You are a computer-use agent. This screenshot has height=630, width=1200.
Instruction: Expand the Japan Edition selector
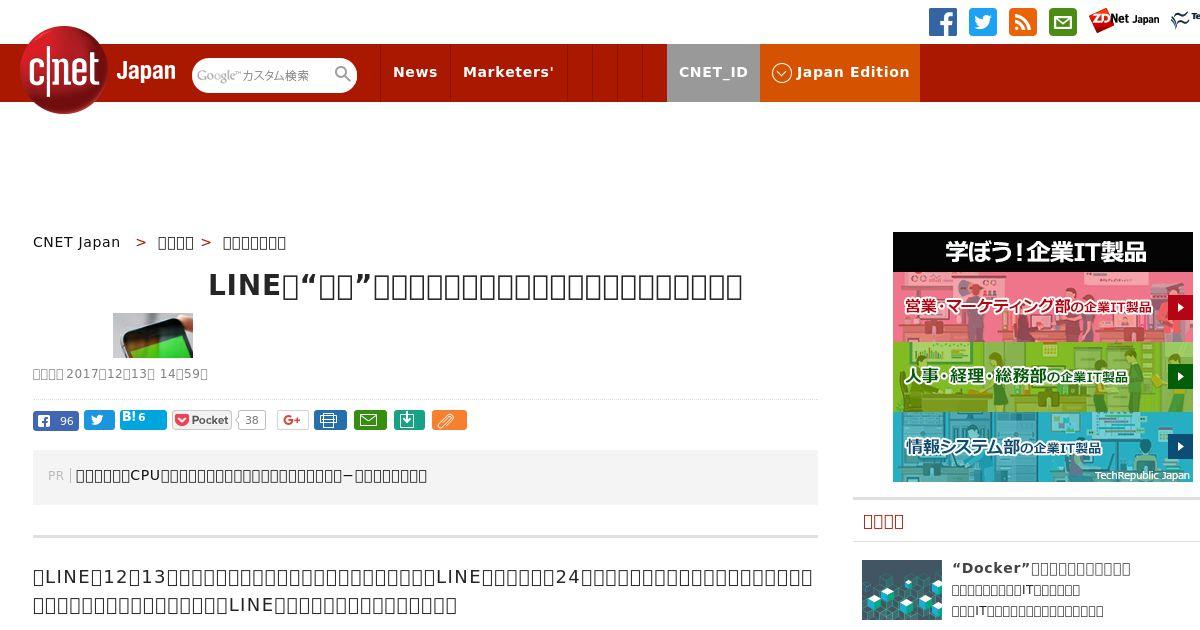tap(840, 72)
